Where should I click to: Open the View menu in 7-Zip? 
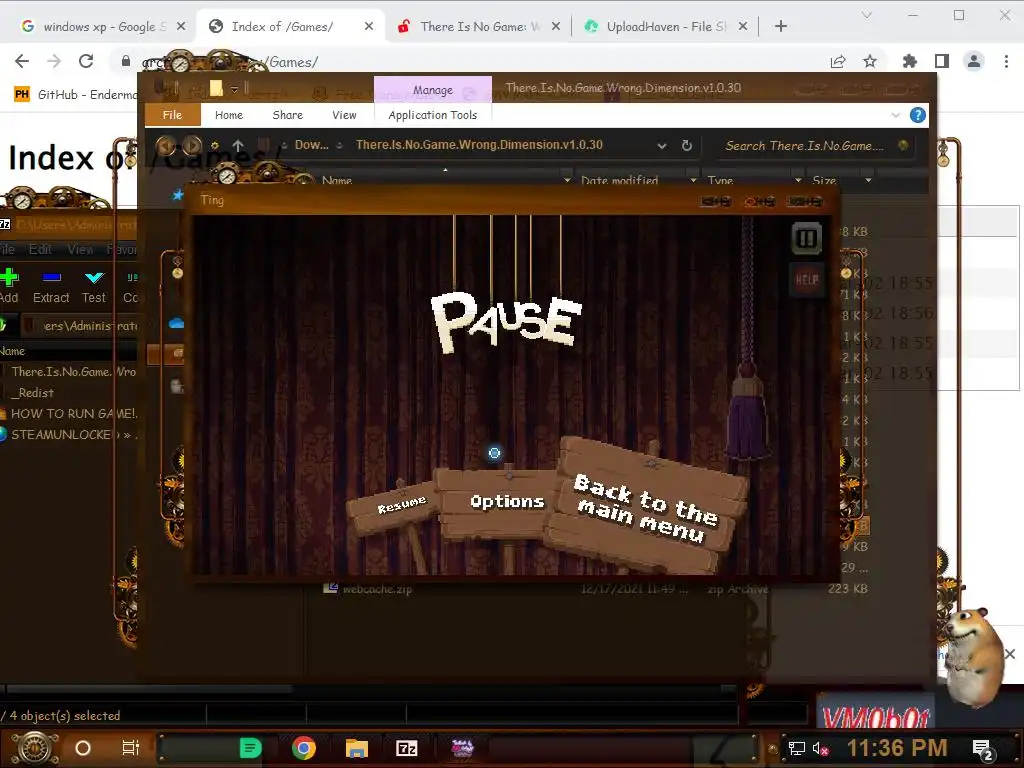(x=80, y=249)
